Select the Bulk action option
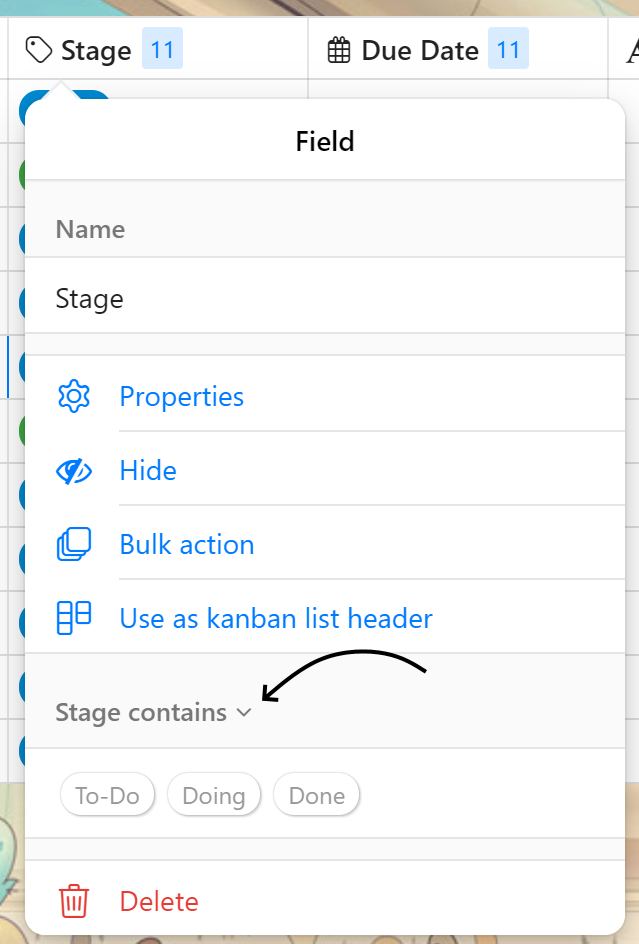This screenshot has width=639, height=944. (187, 544)
